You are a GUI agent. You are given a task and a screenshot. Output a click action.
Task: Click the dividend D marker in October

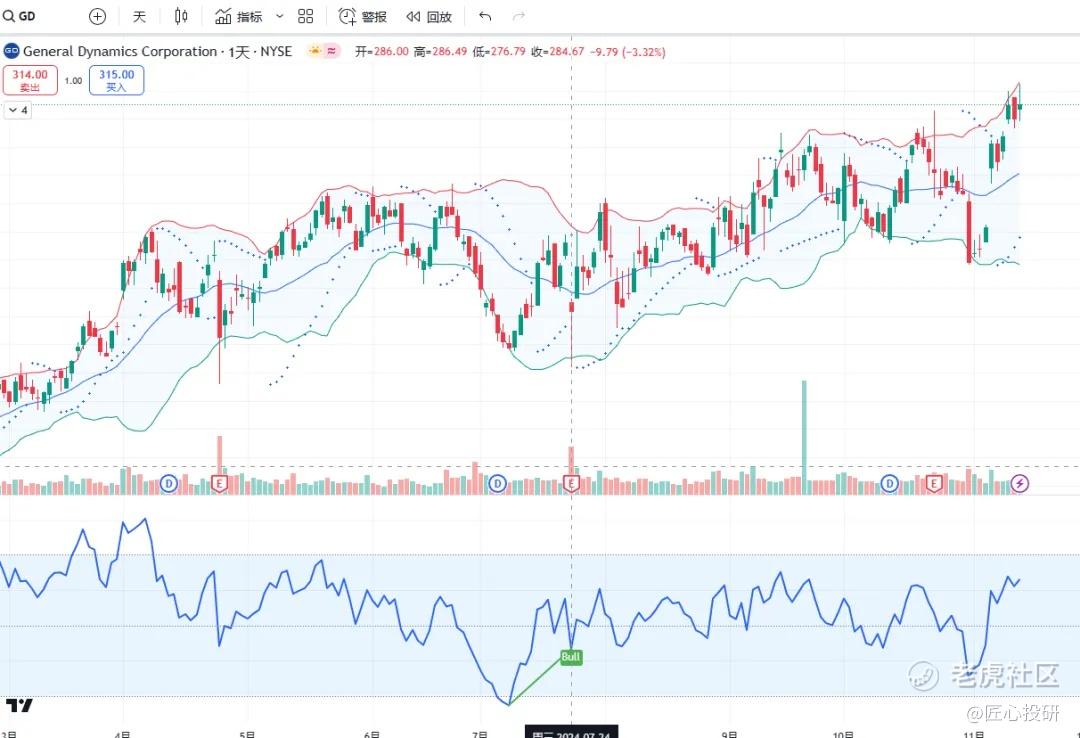[890, 484]
